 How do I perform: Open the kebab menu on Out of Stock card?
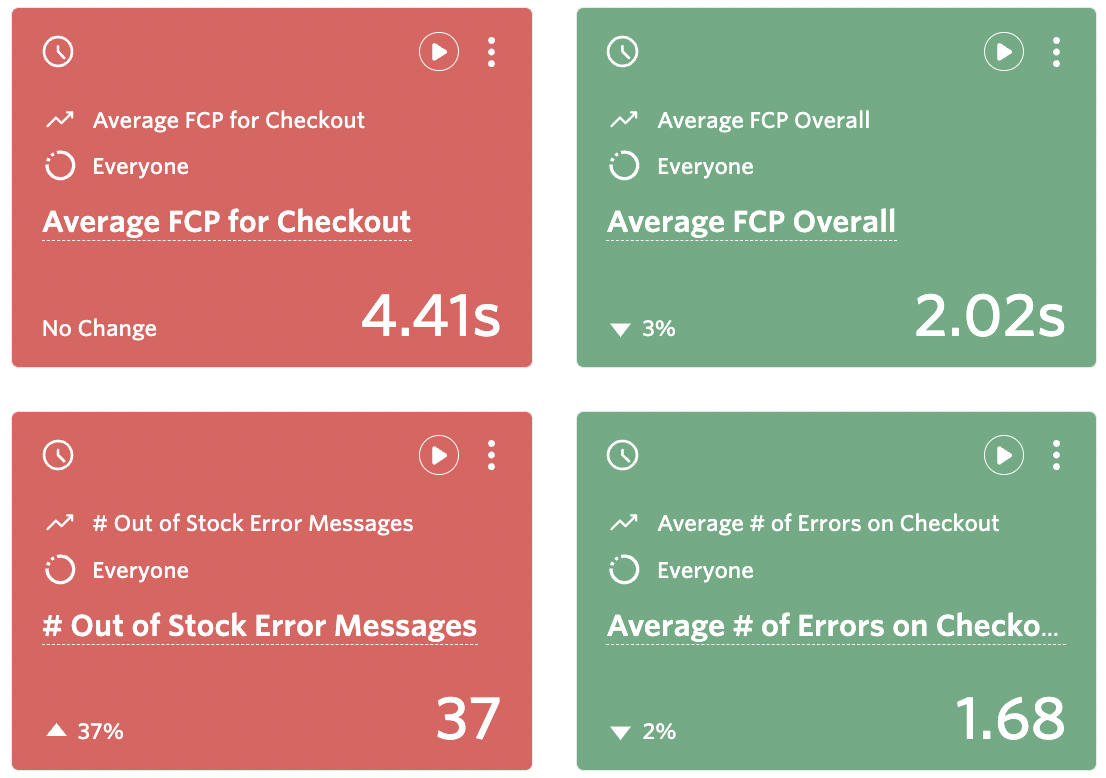coord(492,455)
